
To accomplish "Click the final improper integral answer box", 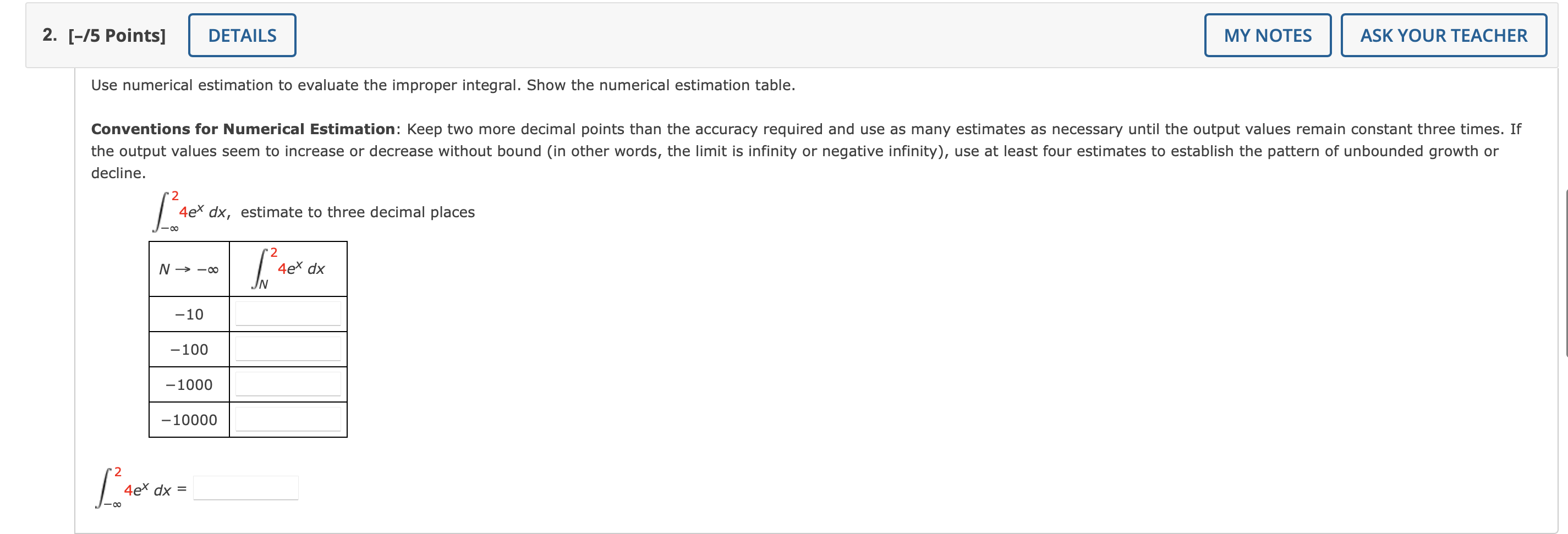I will (245, 487).
